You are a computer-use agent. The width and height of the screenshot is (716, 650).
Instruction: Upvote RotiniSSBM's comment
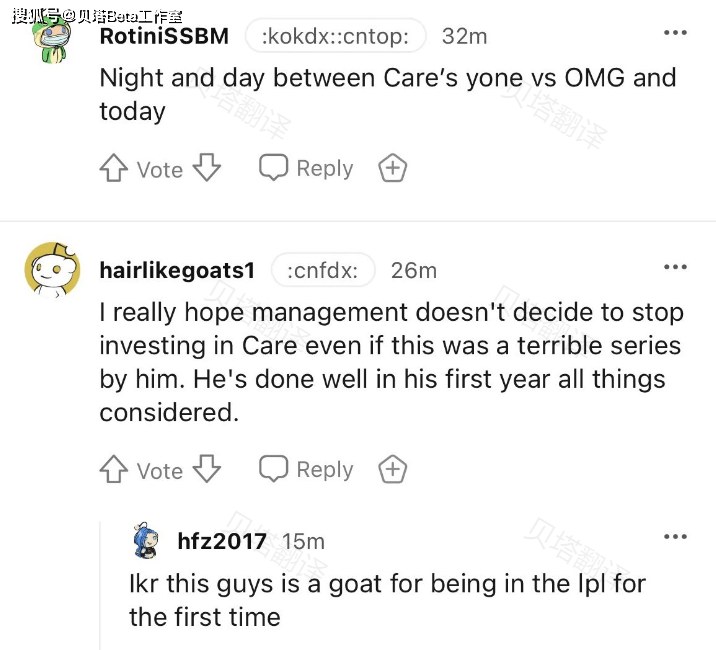pos(114,168)
